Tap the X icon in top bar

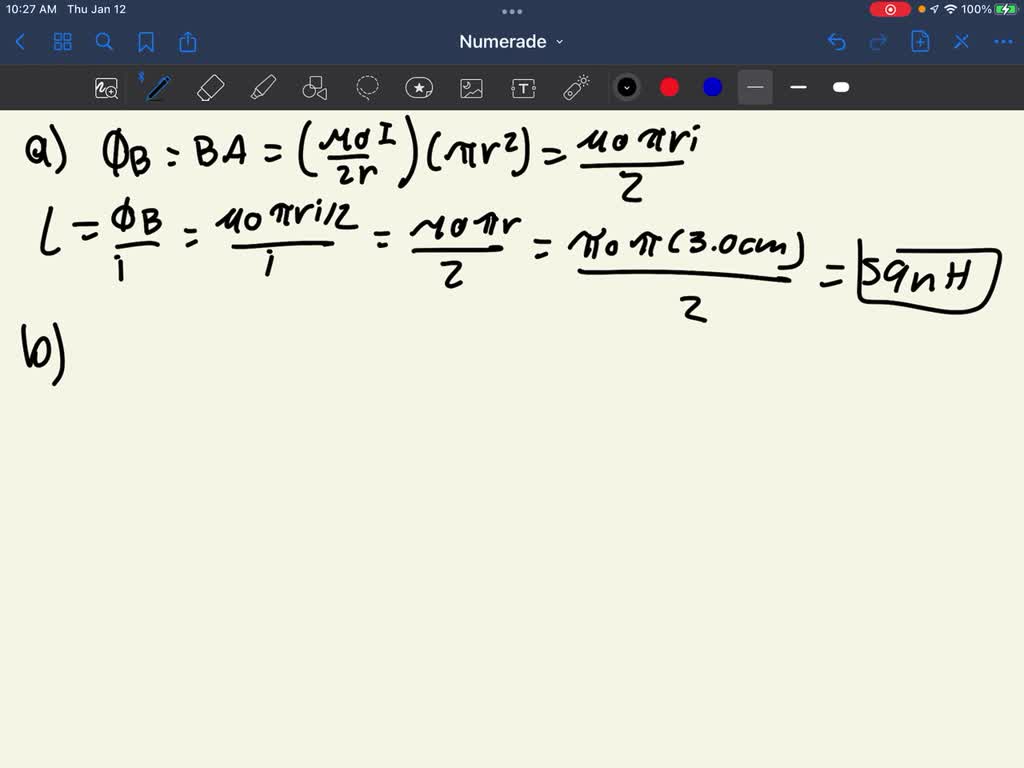point(961,42)
